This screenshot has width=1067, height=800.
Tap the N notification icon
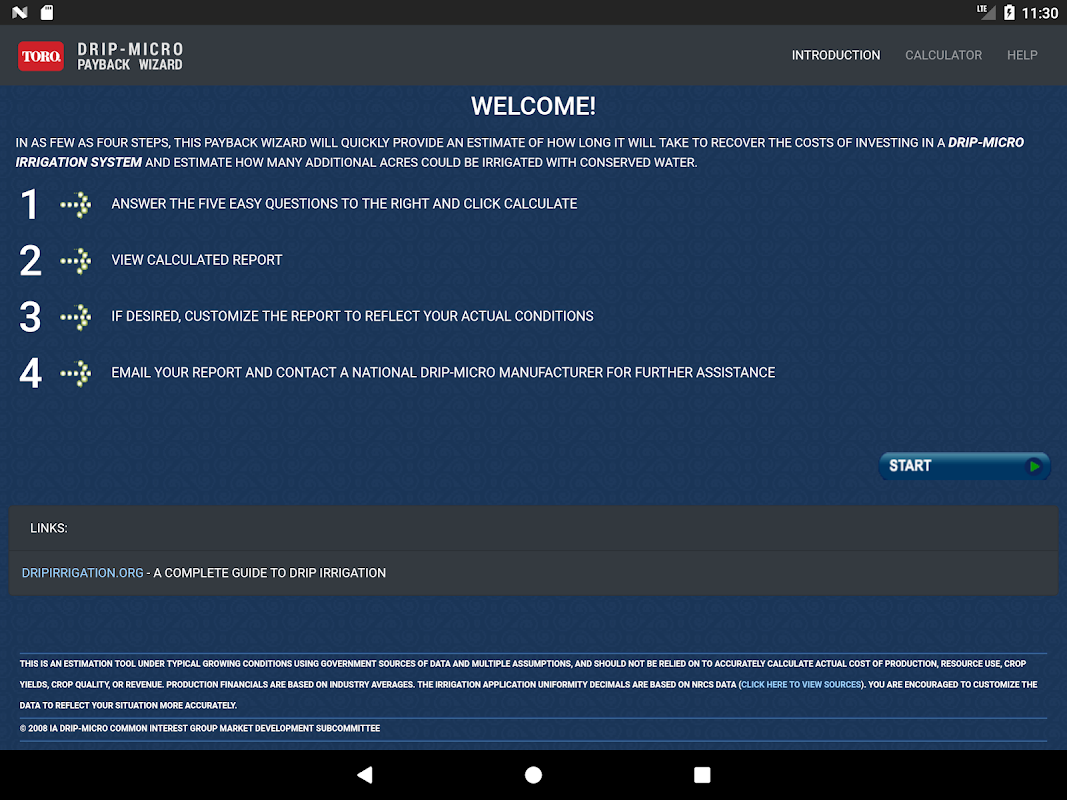coord(20,12)
